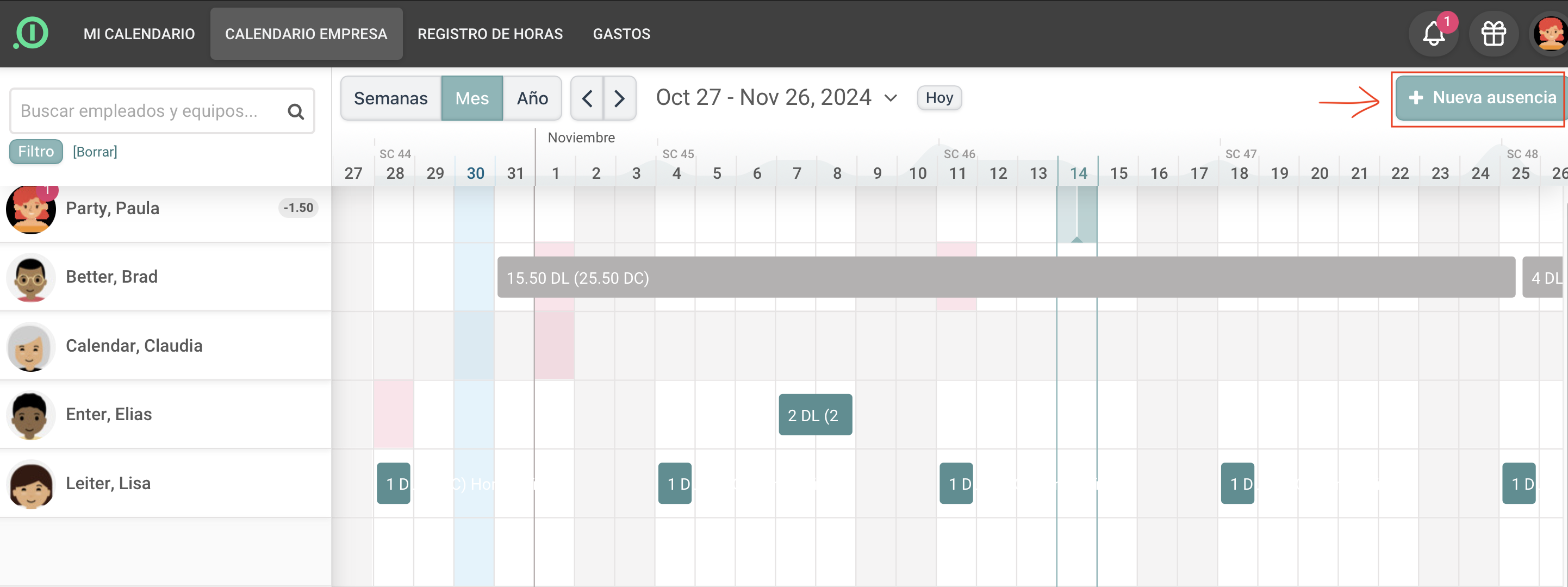Expand the date range dropdown
Image resolution: width=1568 pixels, height=587 pixels.
pos(891,98)
